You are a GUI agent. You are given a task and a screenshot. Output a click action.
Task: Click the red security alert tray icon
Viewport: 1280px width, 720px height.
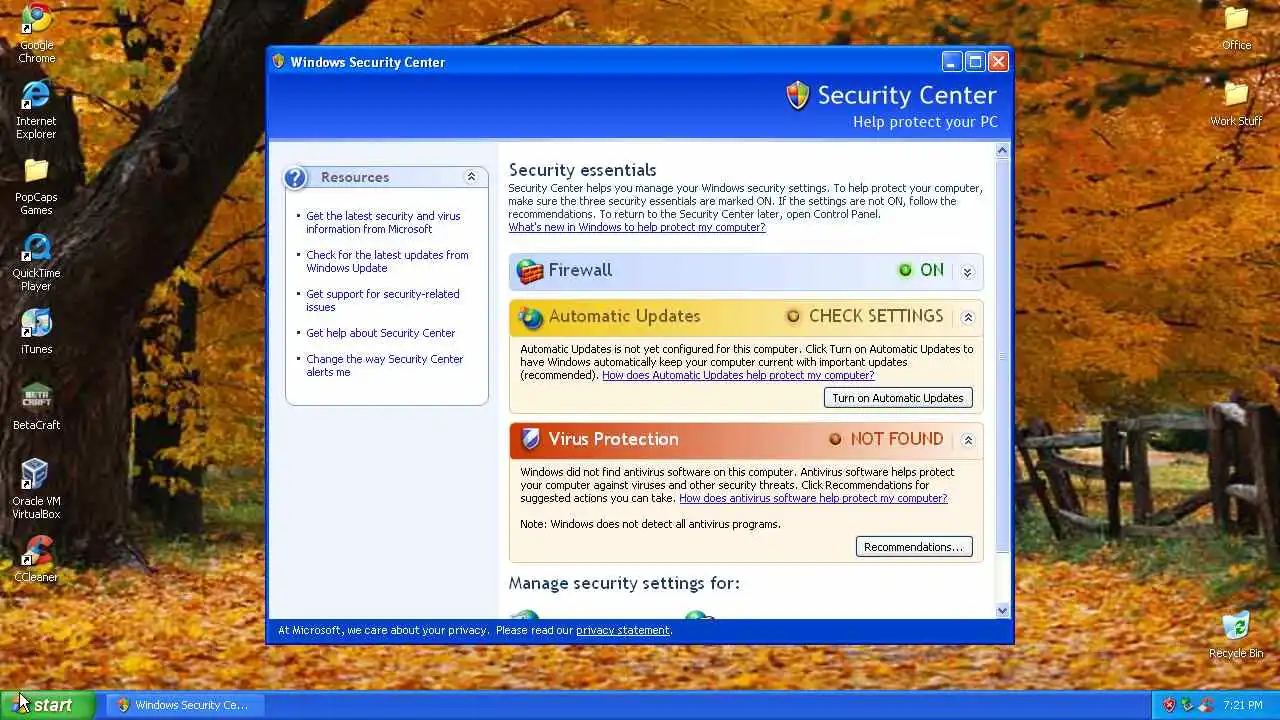coord(1169,705)
